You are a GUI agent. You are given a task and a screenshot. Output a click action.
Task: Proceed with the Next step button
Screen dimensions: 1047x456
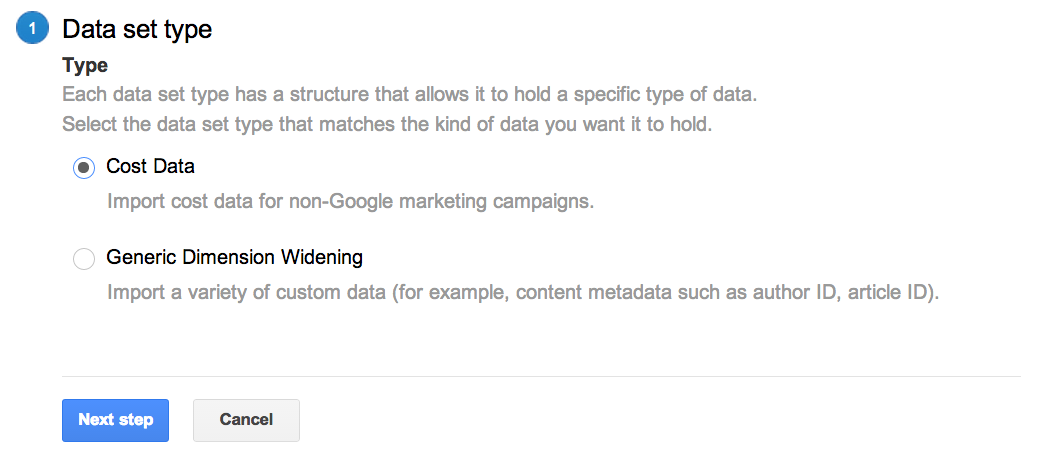coord(116,420)
